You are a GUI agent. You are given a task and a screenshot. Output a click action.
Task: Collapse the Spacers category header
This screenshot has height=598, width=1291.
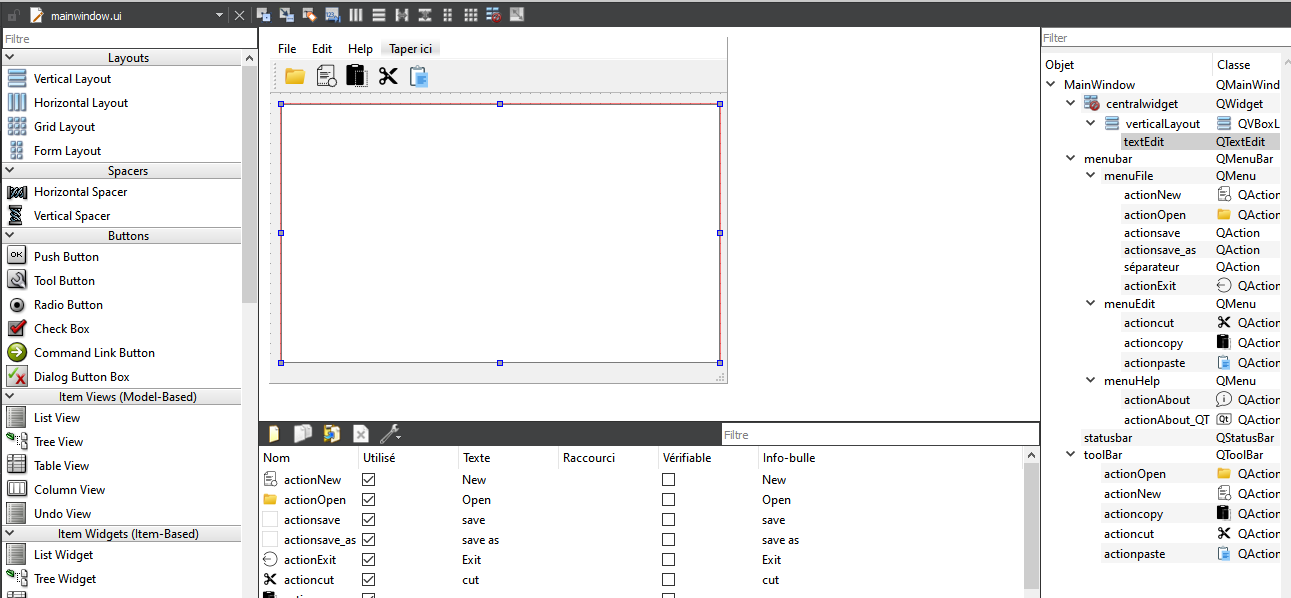121,171
